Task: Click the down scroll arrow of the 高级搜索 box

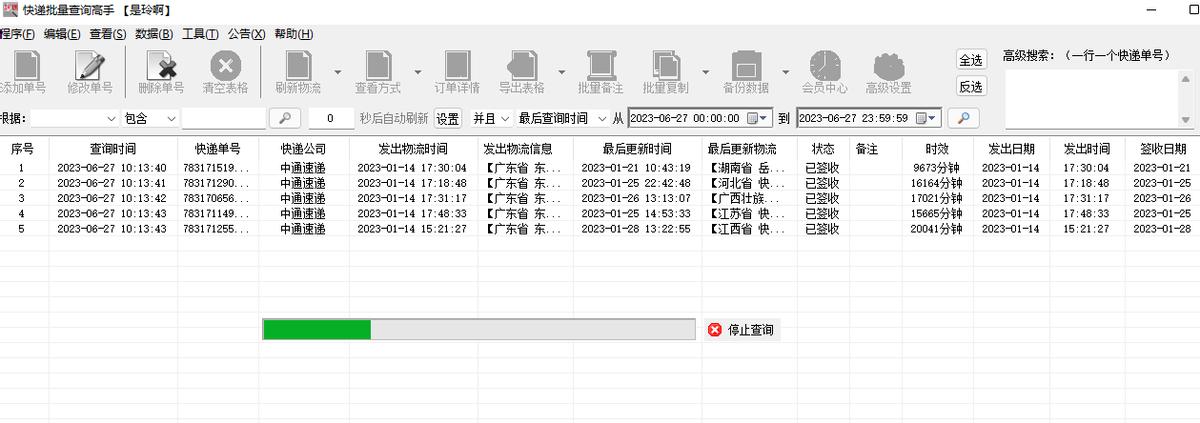Action: click(1186, 120)
